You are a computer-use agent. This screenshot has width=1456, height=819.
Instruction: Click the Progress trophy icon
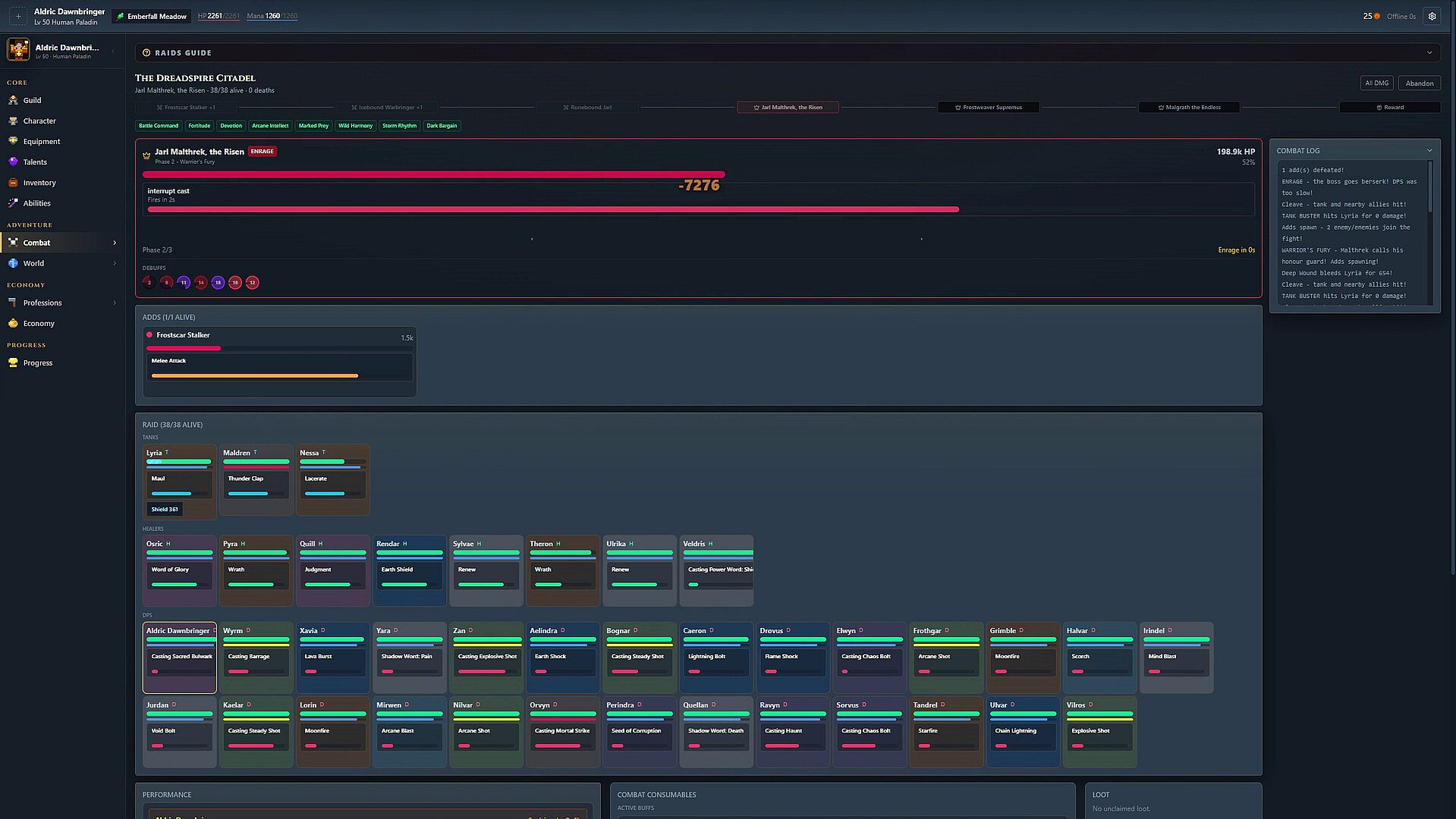tap(13, 362)
